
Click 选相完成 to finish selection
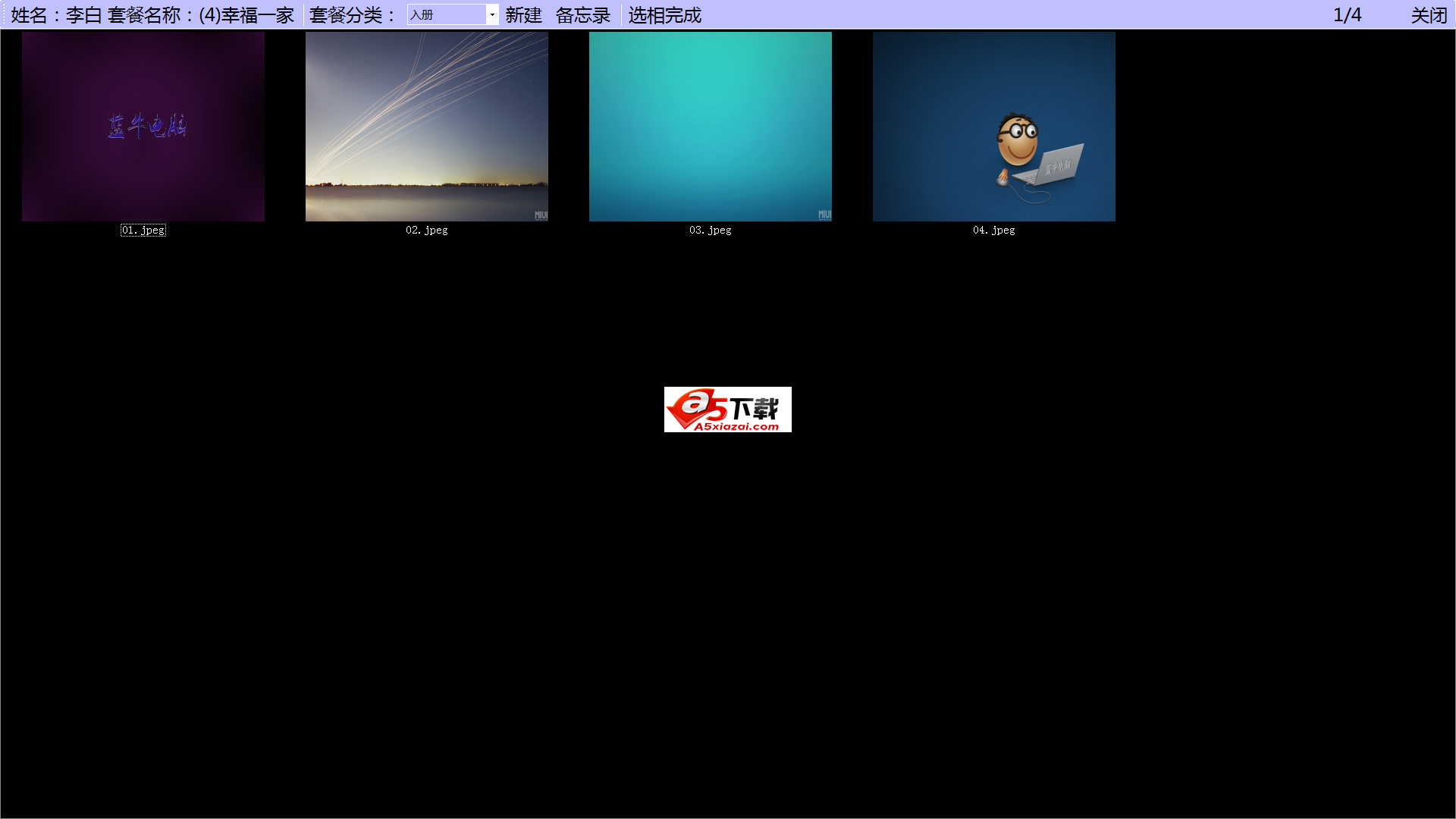click(x=664, y=15)
